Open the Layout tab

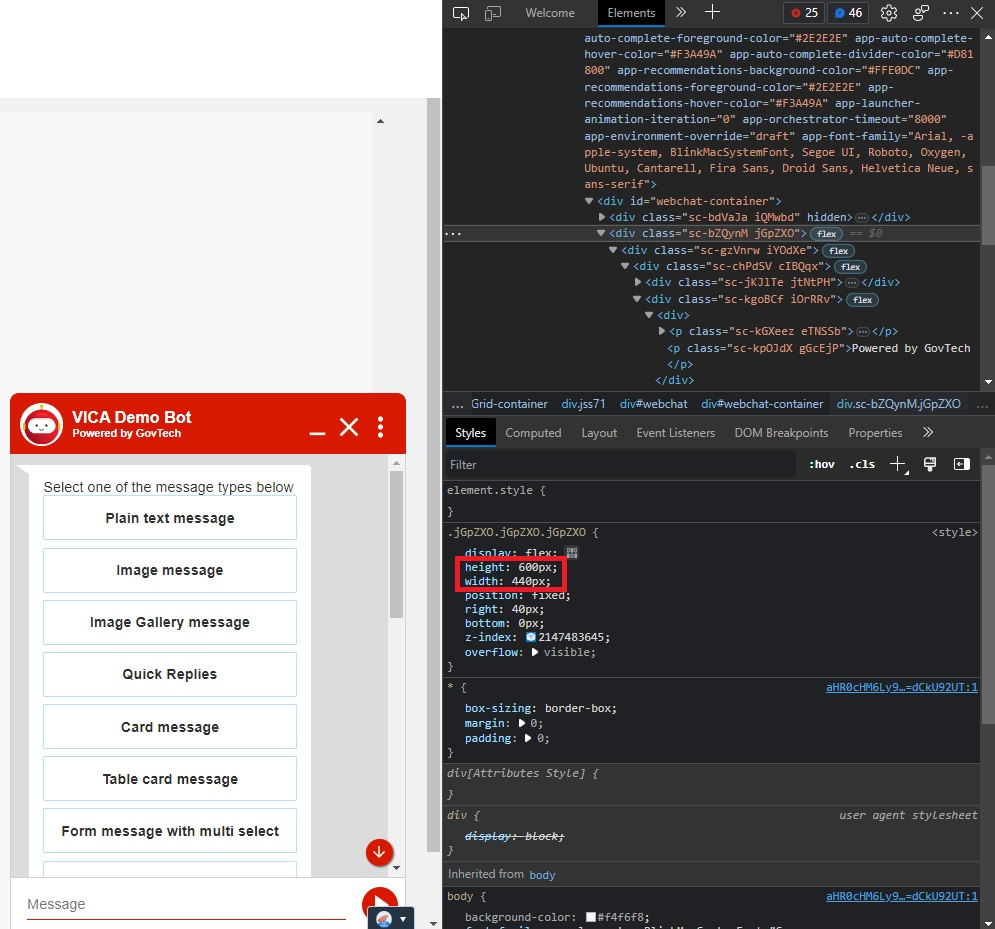click(x=599, y=433)
